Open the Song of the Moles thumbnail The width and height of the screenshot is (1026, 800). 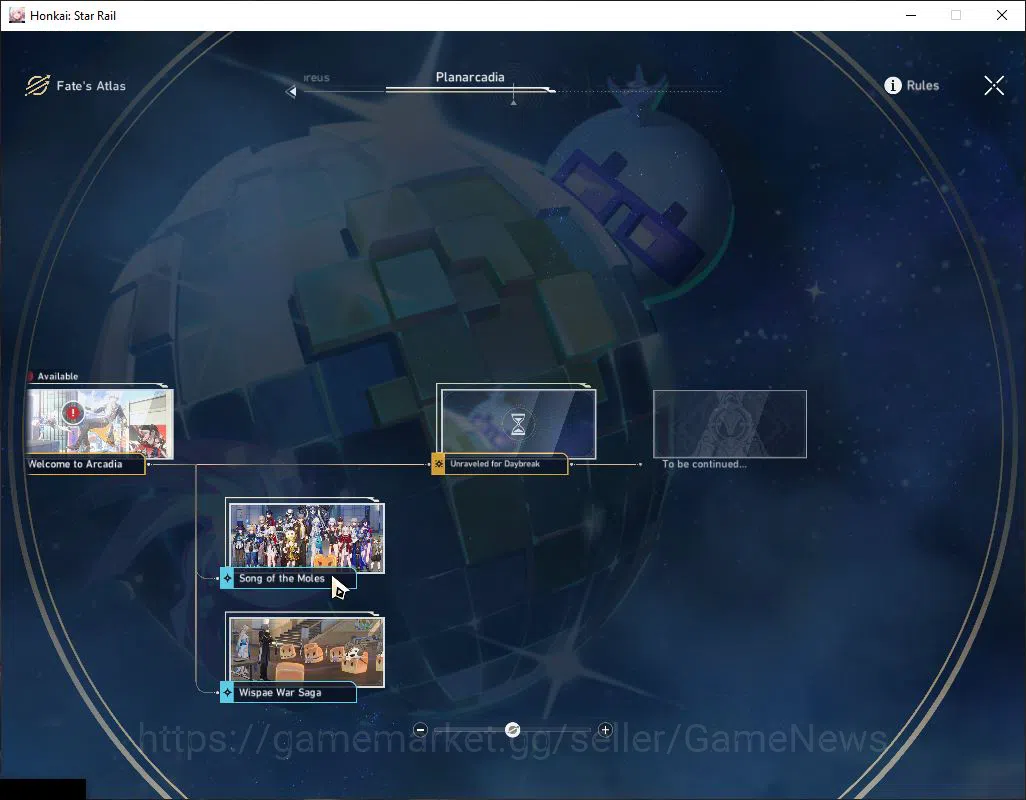(306, 537)
